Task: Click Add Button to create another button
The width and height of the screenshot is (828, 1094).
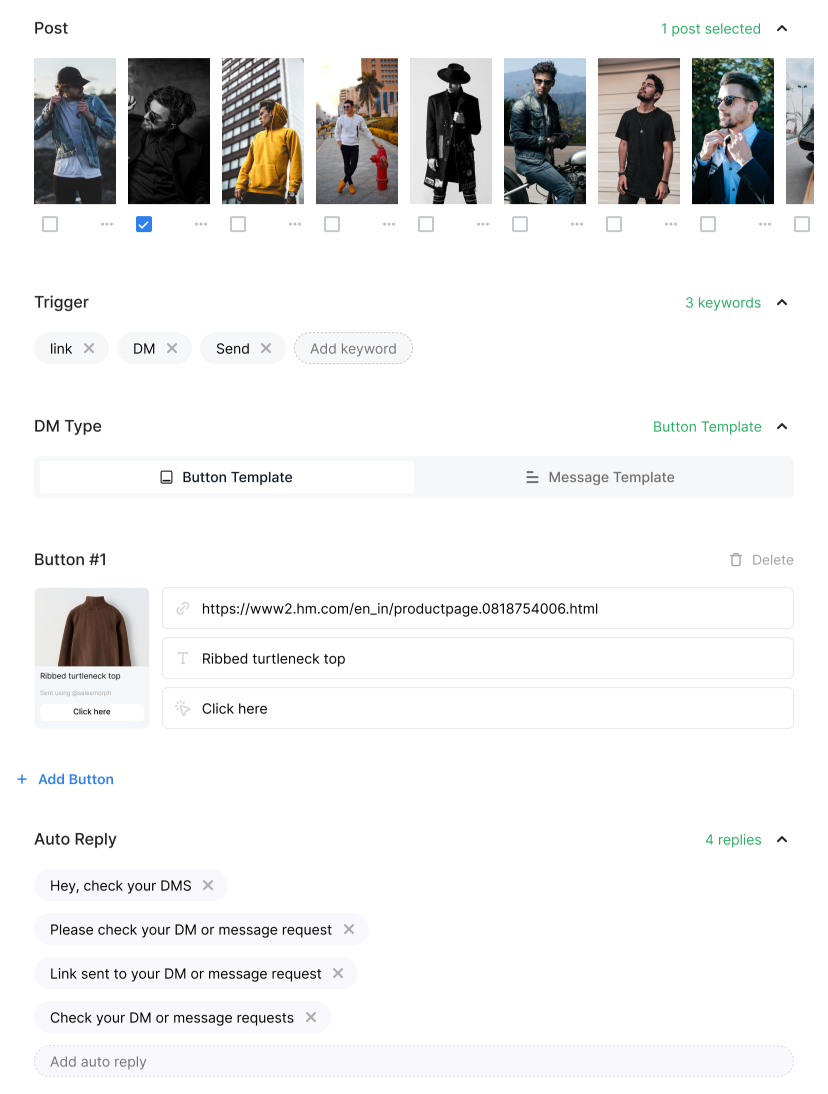Action: coord(74,779)
